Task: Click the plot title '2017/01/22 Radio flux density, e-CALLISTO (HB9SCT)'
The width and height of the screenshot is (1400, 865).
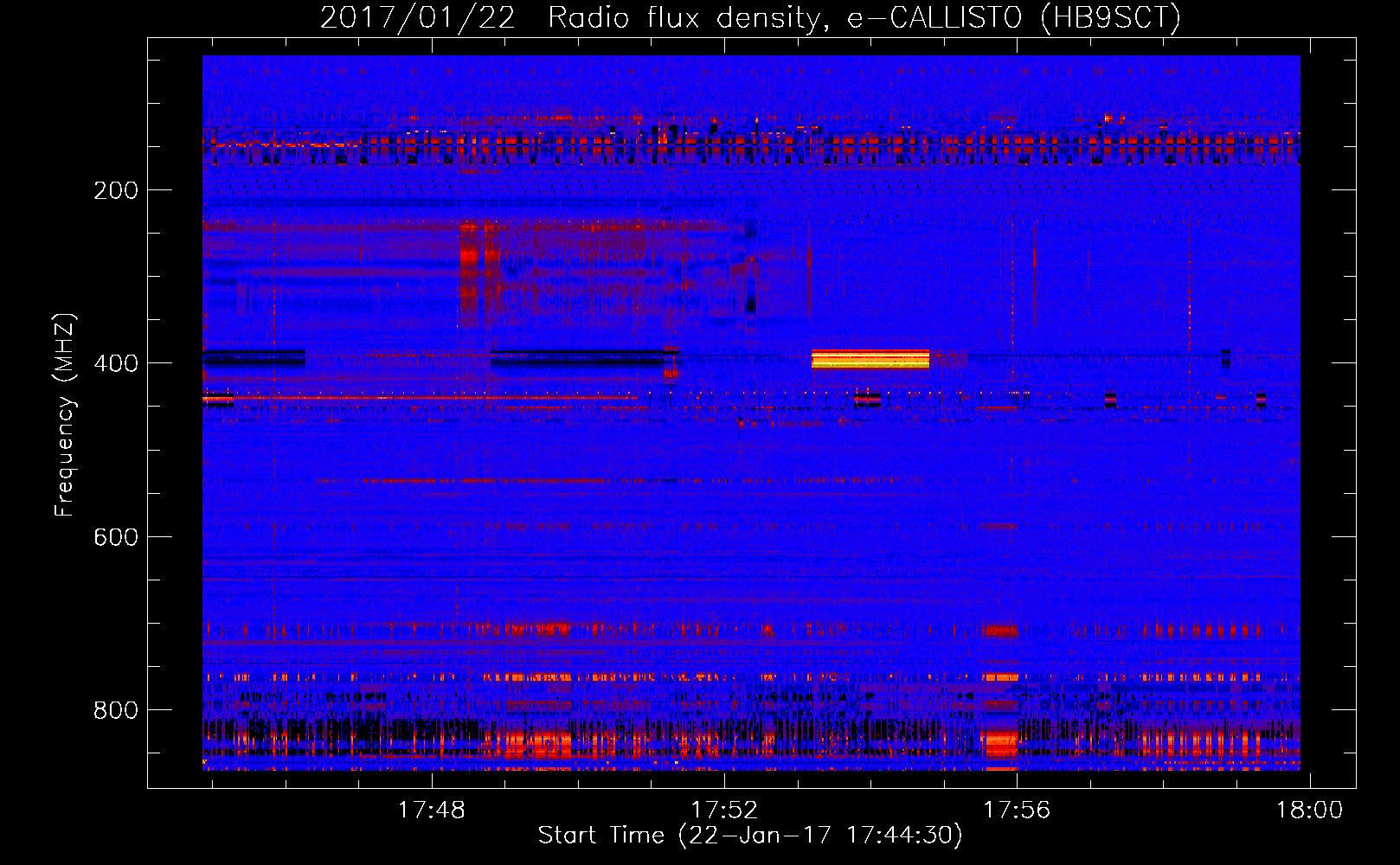Action: [750, 17]
